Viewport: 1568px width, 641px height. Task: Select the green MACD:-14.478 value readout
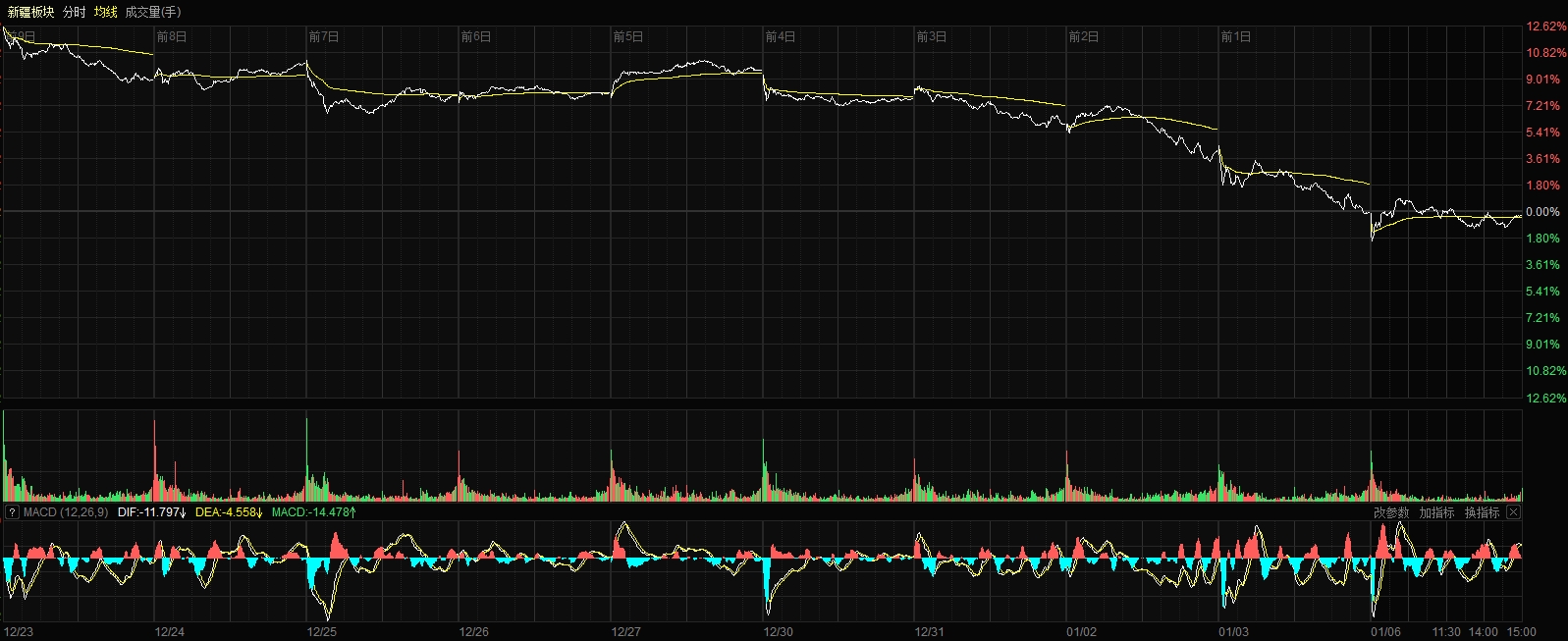313,512
